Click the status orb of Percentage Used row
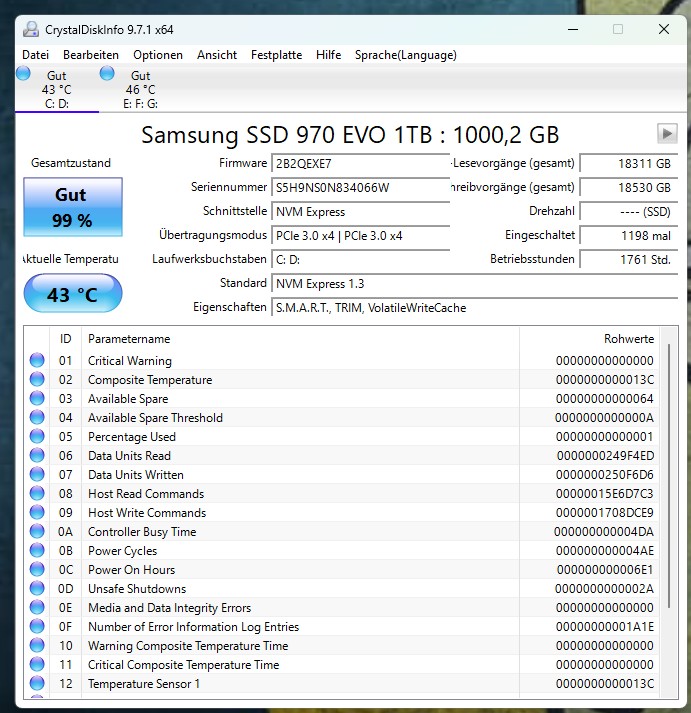Viewport: 691px width, 713px height. click(x=37, y=436)
